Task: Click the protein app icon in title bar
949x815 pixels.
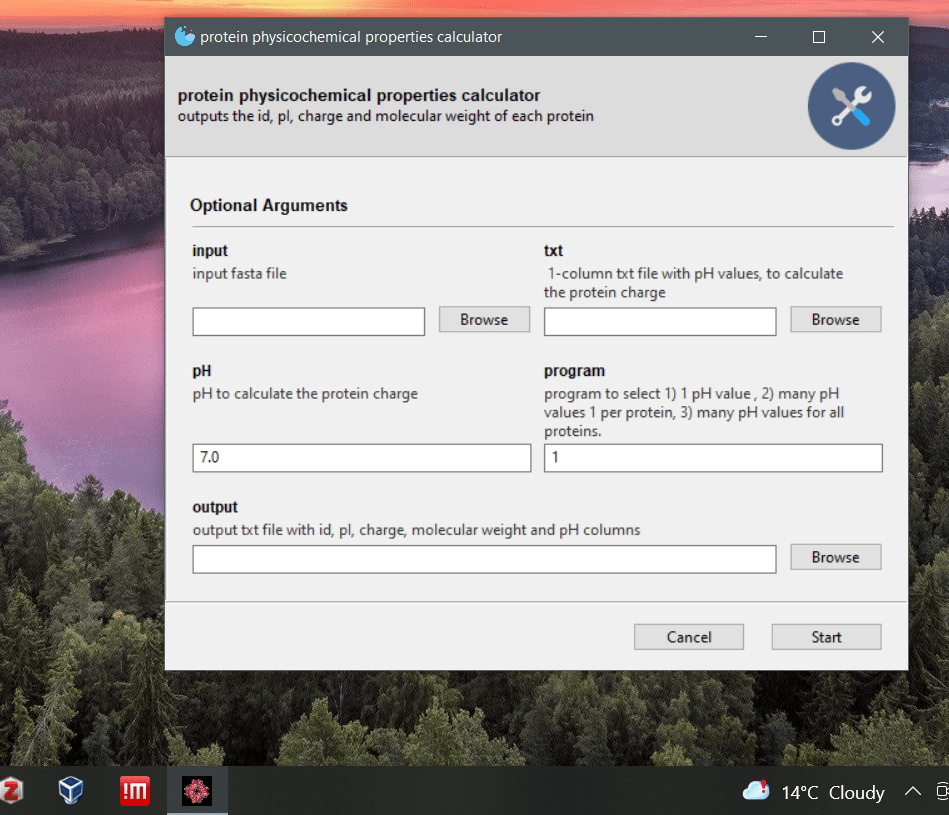Action: 185,36
